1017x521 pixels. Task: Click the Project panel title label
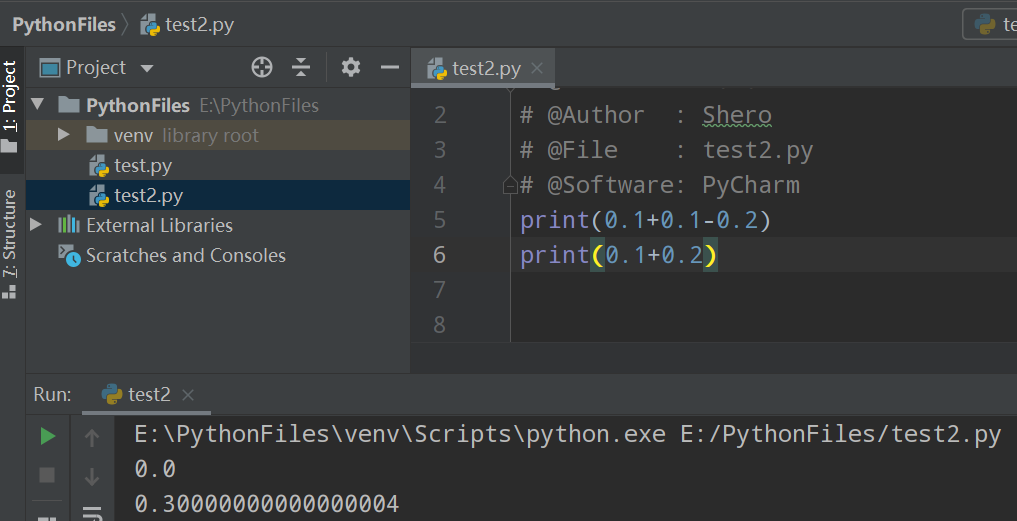tap(96, 67)
